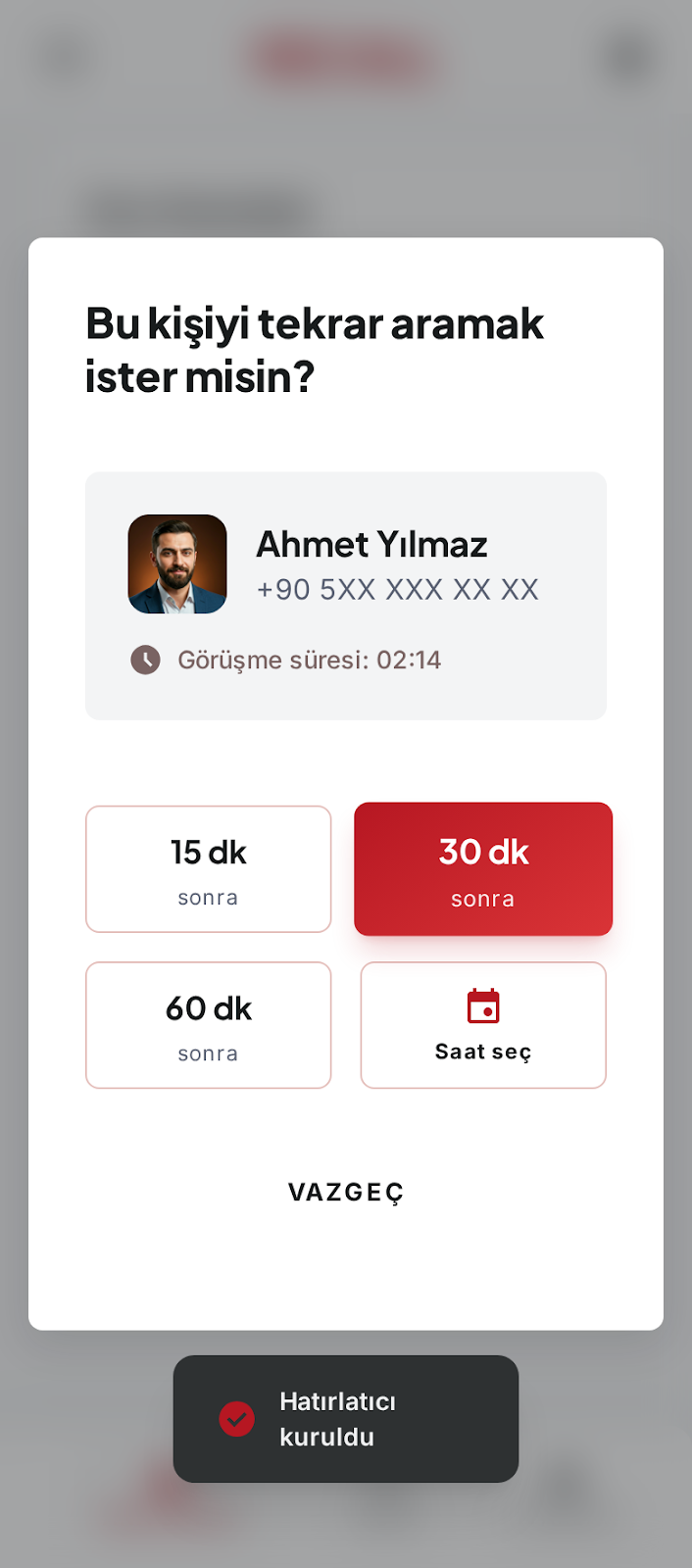Choose the 60 dk sonra reminder option
The width and height of the screenshot is (692, 1568).
coord(208,1024)
